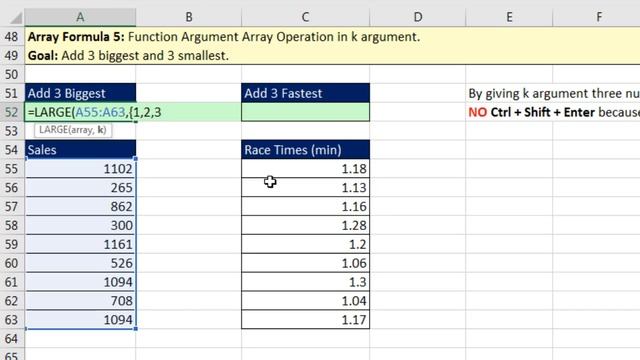Click race time 1.17
This screenshot has height=360, width=640.
305,320
